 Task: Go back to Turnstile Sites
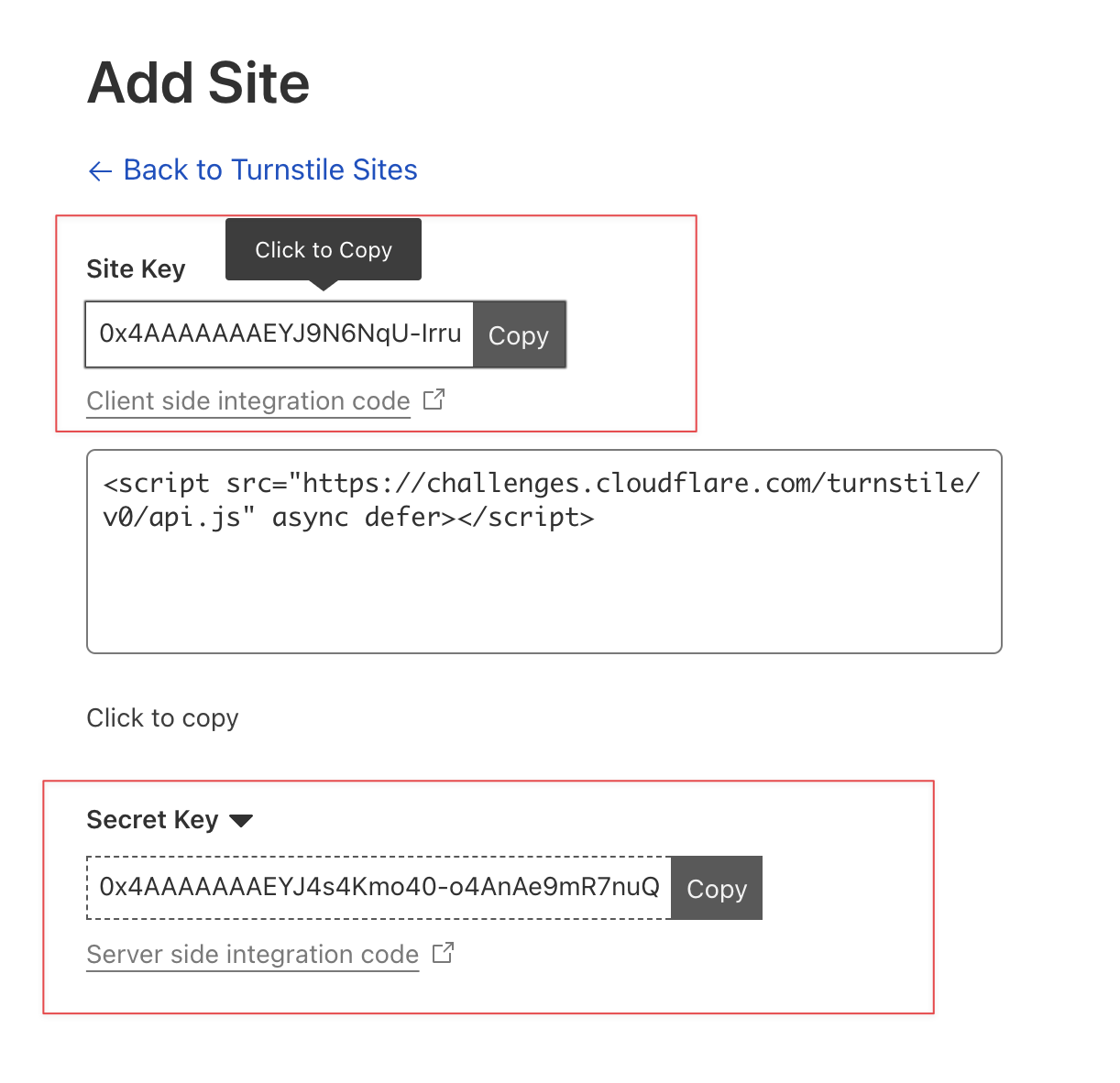(270, 170)
